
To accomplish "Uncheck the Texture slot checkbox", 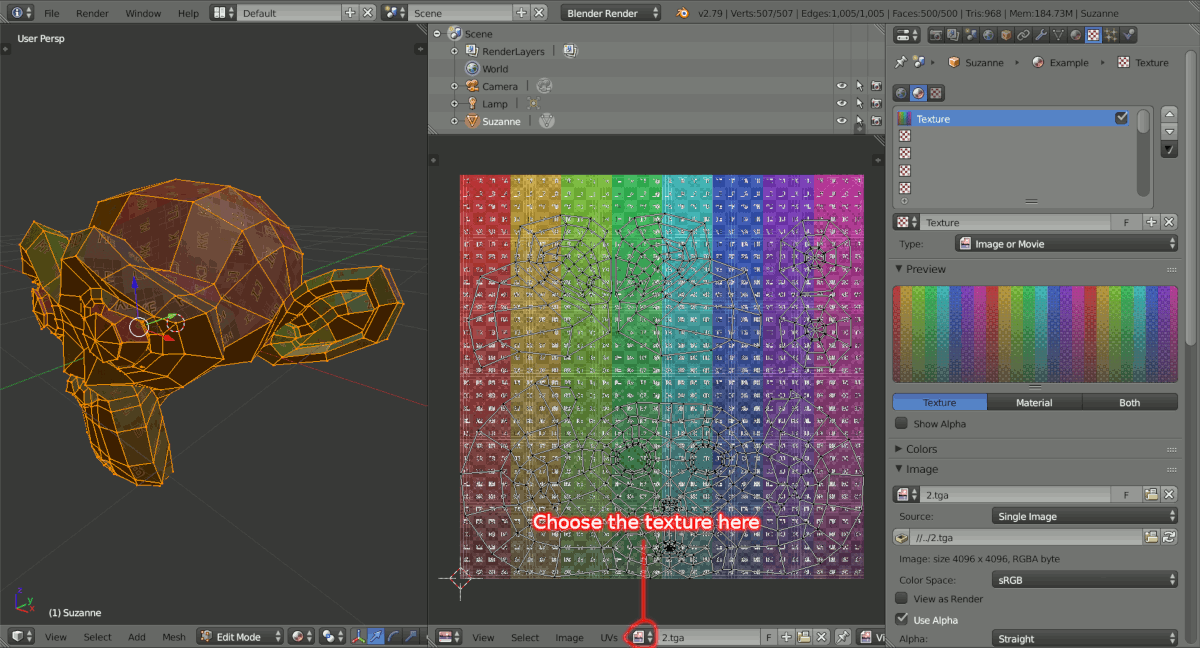I will (1122, 118).
